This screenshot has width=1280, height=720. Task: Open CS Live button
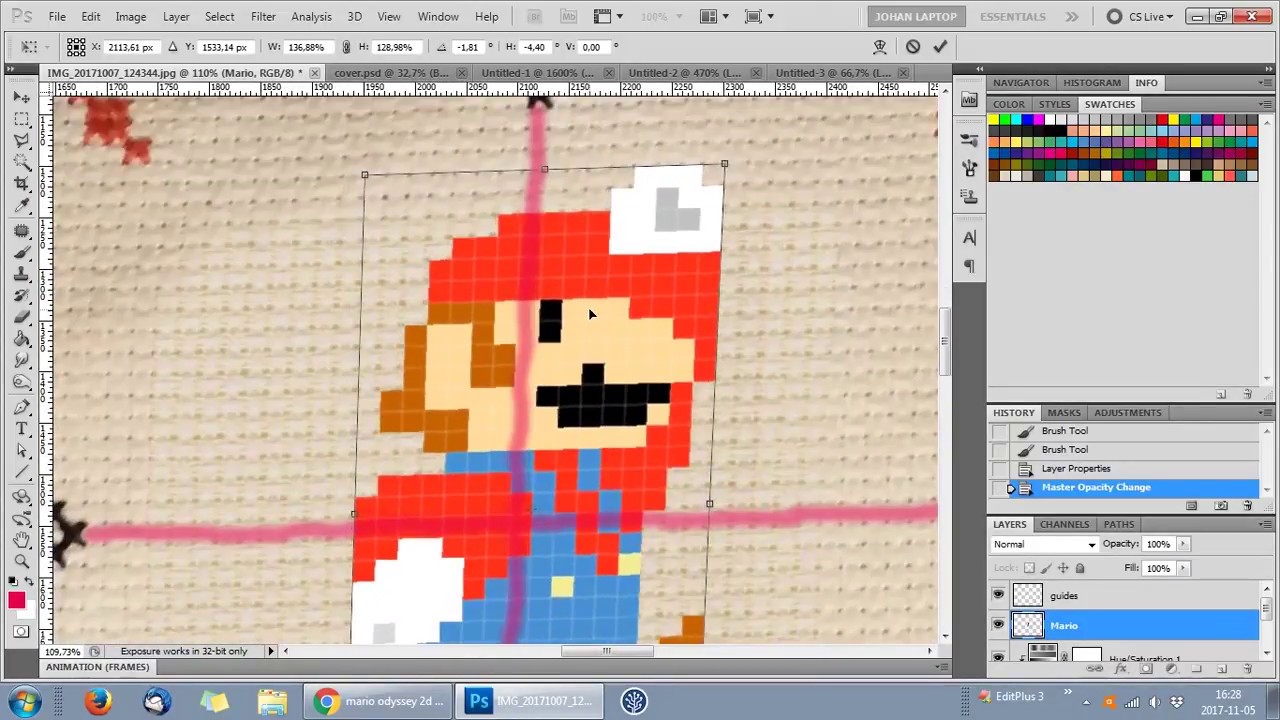point(1139,17)
